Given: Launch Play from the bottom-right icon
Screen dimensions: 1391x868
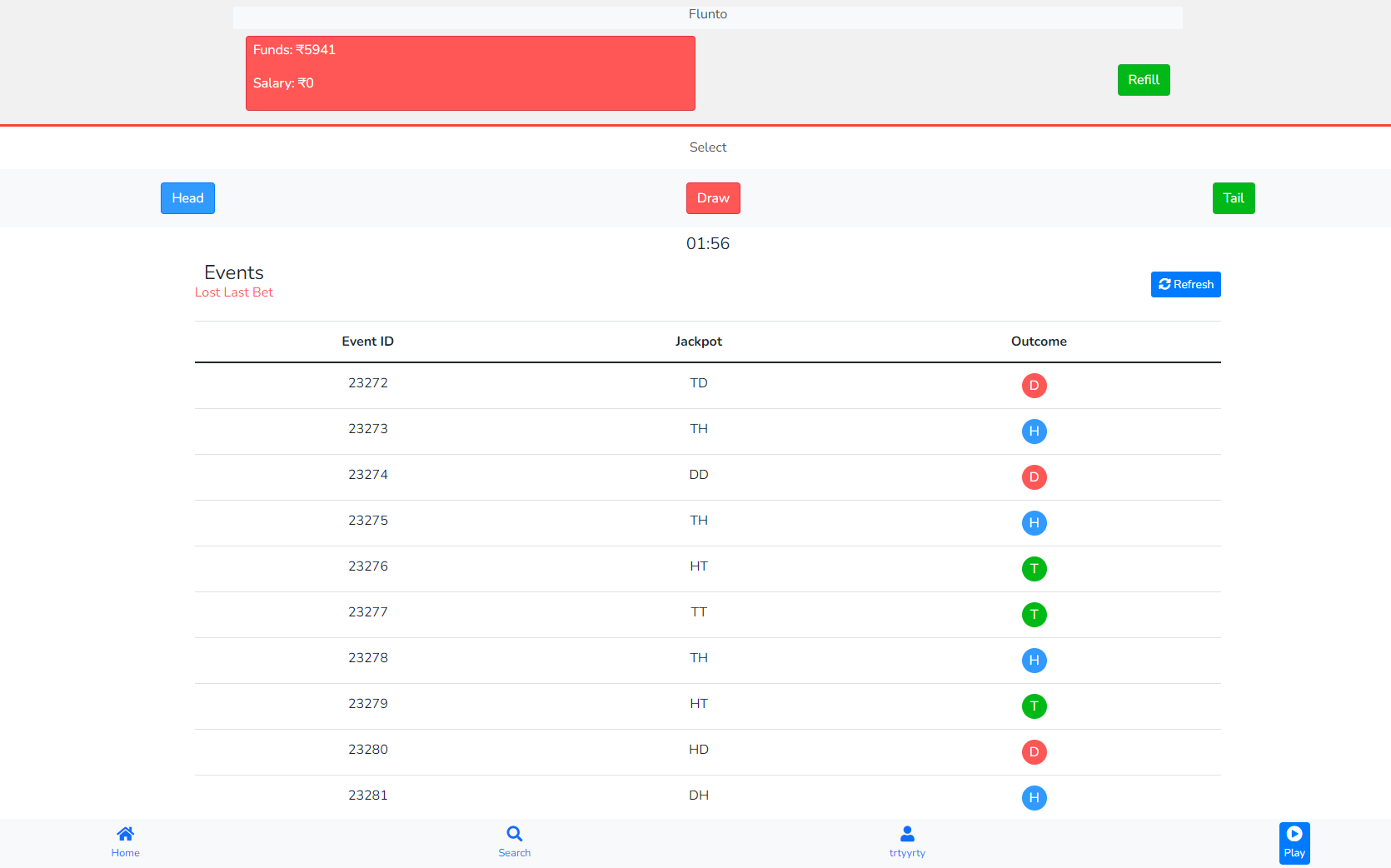Looking at the screenshot, I should 1294,842.
